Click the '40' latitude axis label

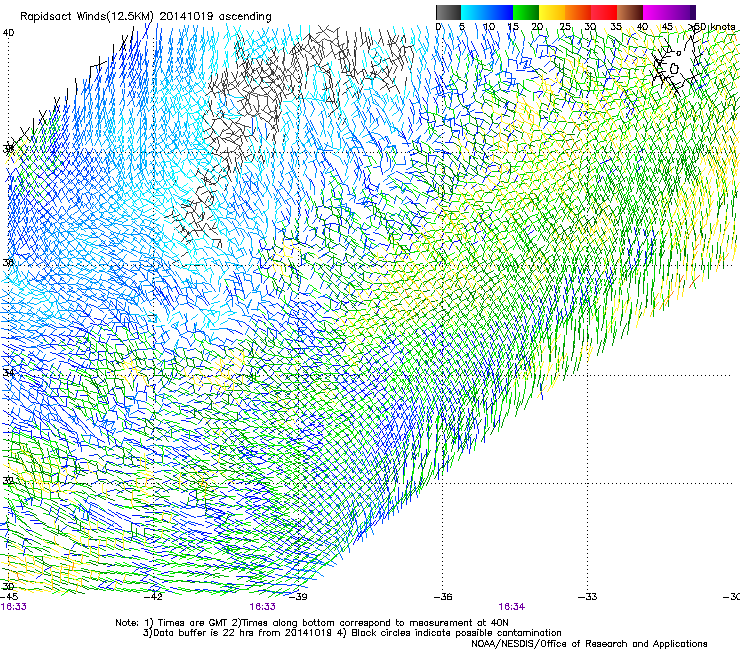tap(8, 33)
